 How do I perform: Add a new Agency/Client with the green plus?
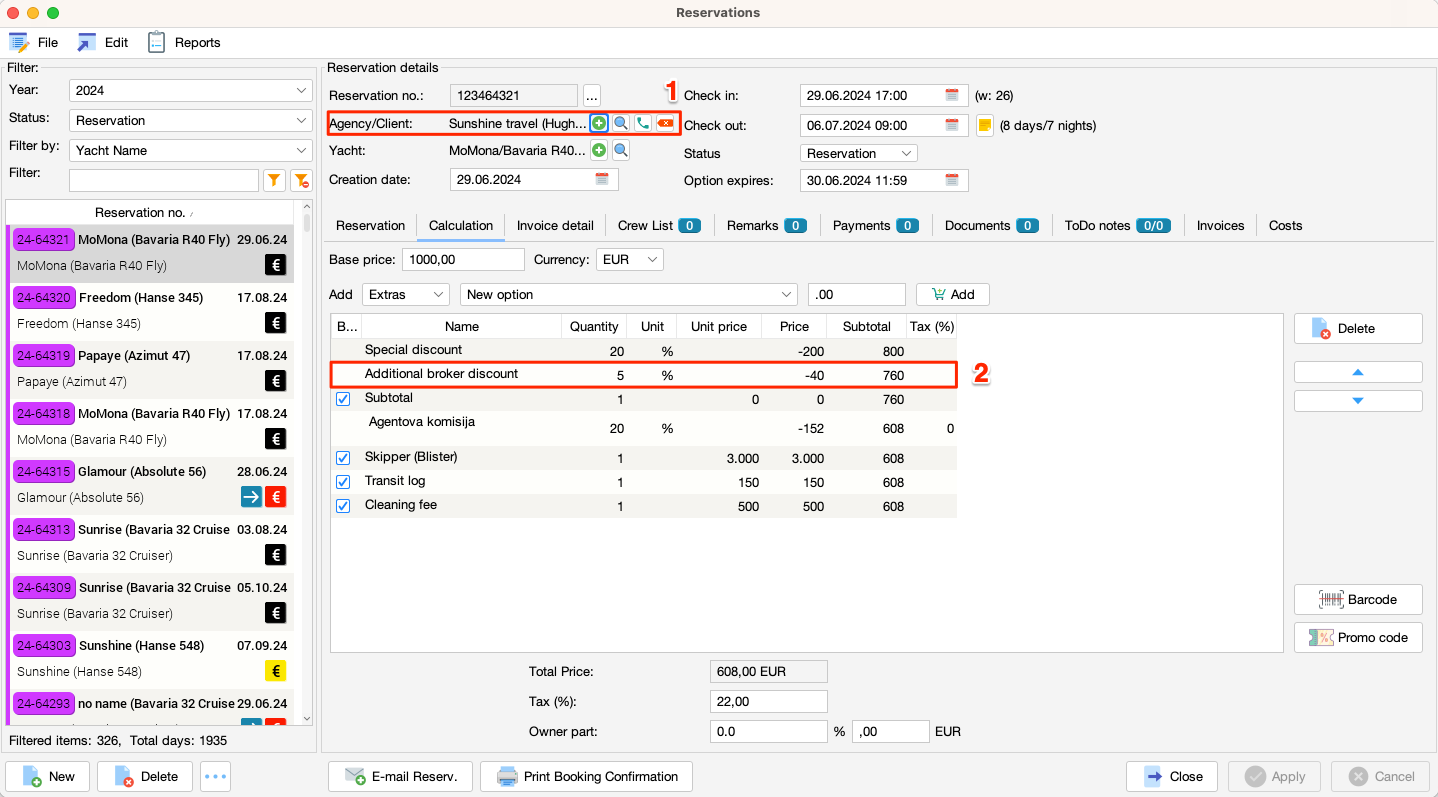coord(598,123)
